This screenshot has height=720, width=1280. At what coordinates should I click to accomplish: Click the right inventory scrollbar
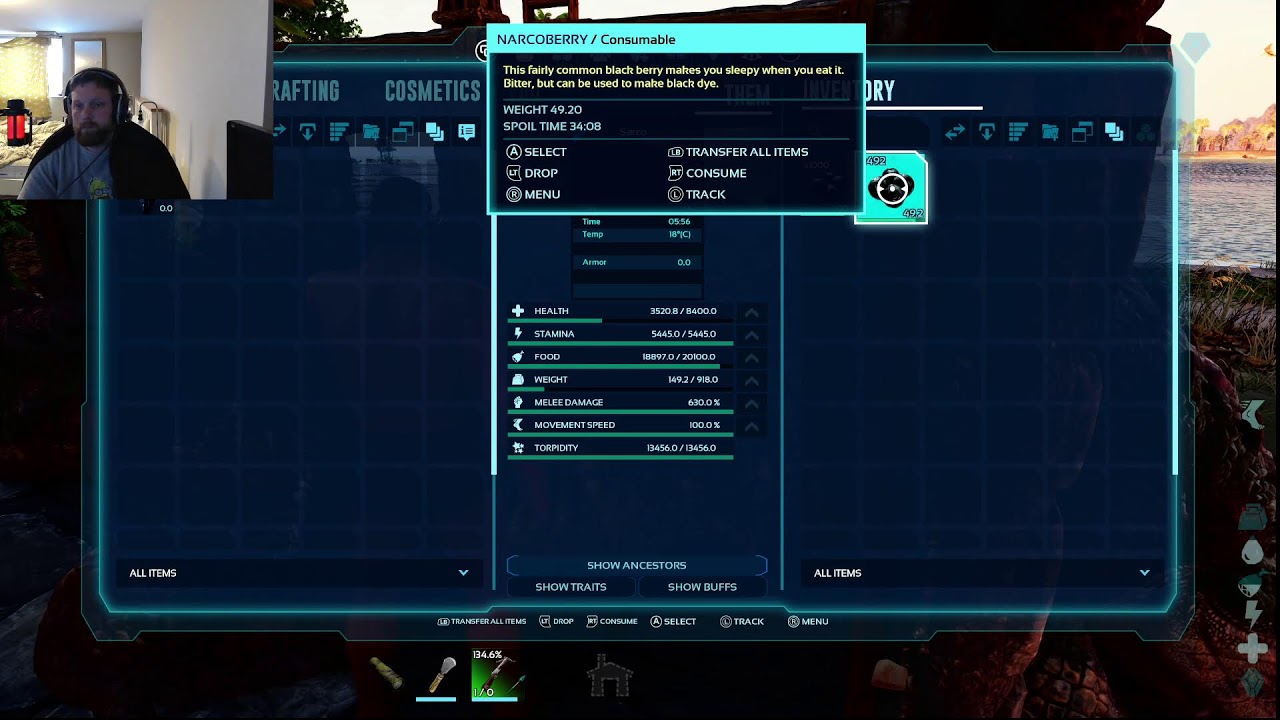(1175, 311)
